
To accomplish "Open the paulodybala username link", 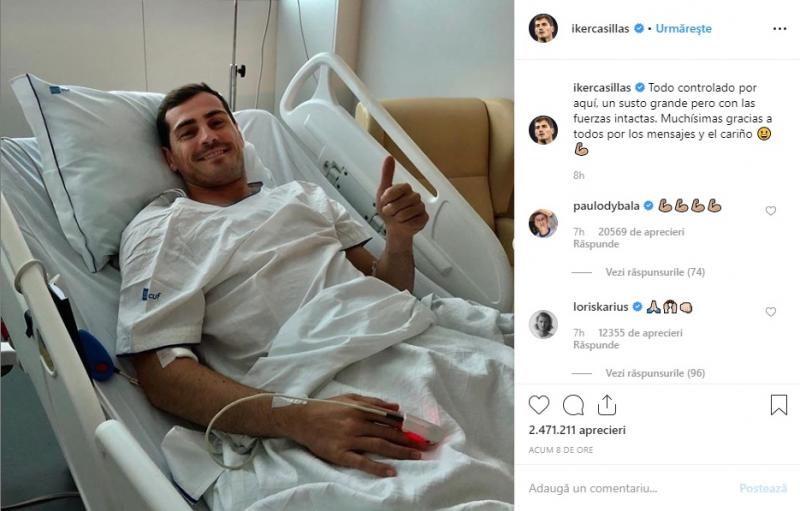I will pyautogui.click(x=606, y=206).
